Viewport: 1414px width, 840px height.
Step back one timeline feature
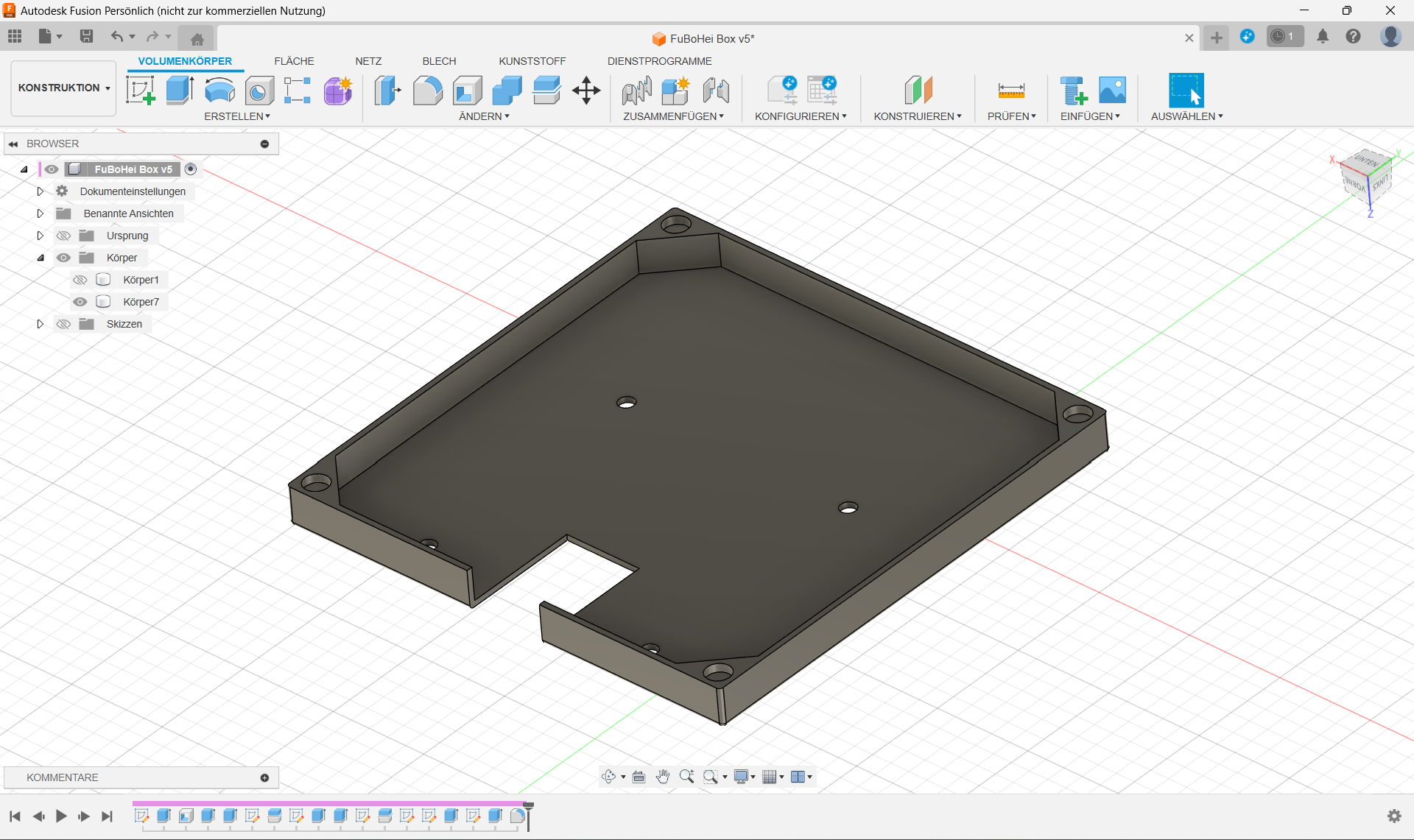(x=38, y=816)
